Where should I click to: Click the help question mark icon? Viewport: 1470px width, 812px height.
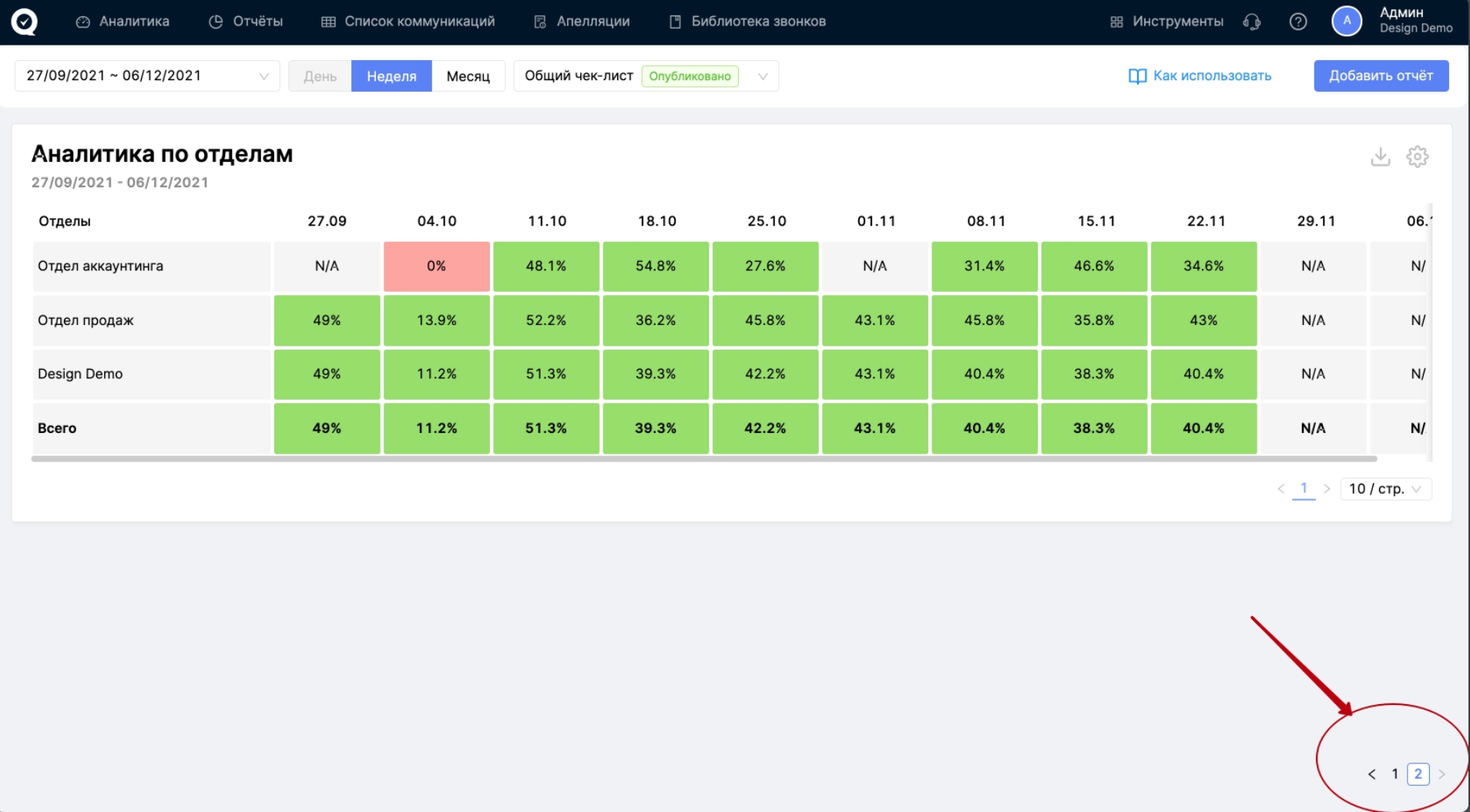pos(1297,22)
